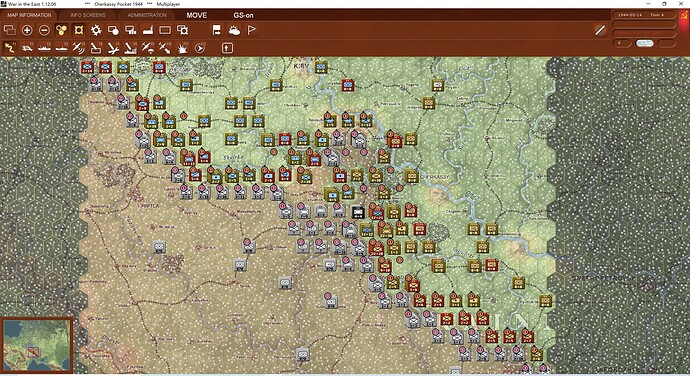Switch to the INFO SCREENS tab
Viewport: 690px width, 376px height.
pos(88,15)
